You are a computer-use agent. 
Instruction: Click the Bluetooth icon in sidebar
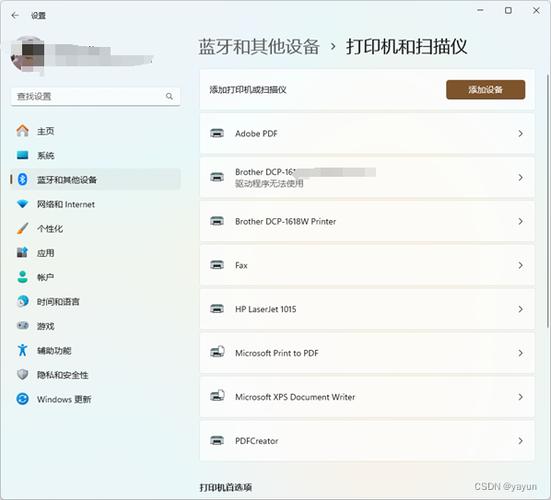coord(22,179)
